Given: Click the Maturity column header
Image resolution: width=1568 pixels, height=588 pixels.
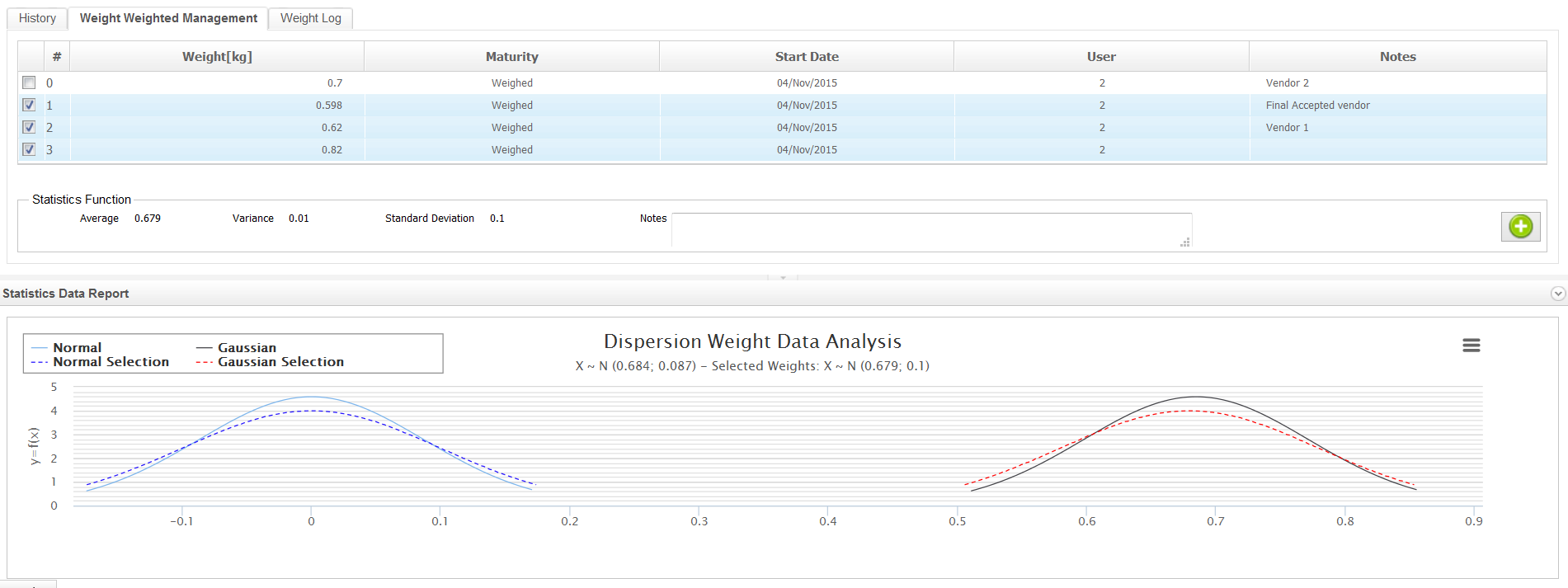Looking at the screenshot, I should (511, 56).
